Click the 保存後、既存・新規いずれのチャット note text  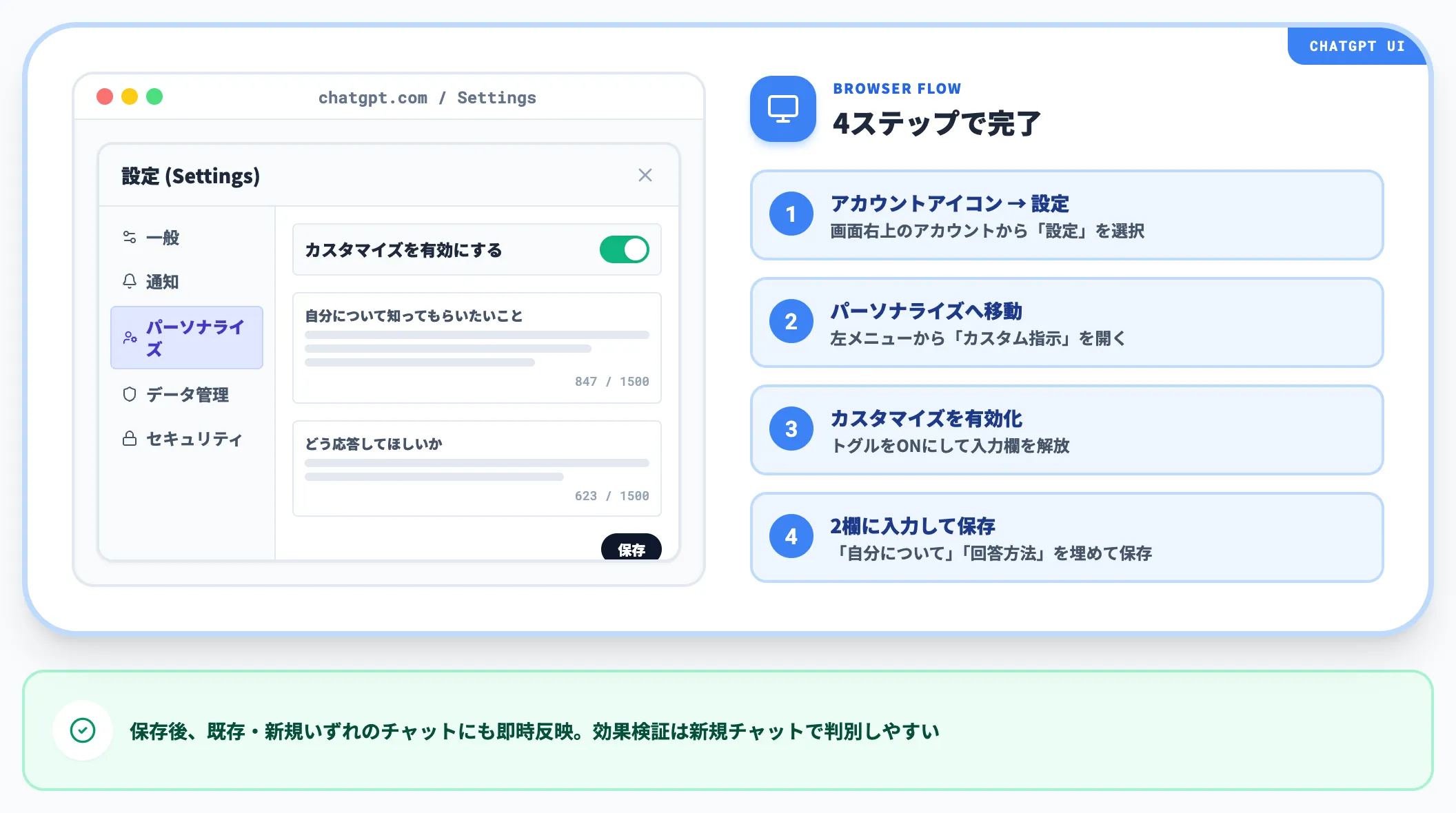pyautogui.click(x=534, y=731)
